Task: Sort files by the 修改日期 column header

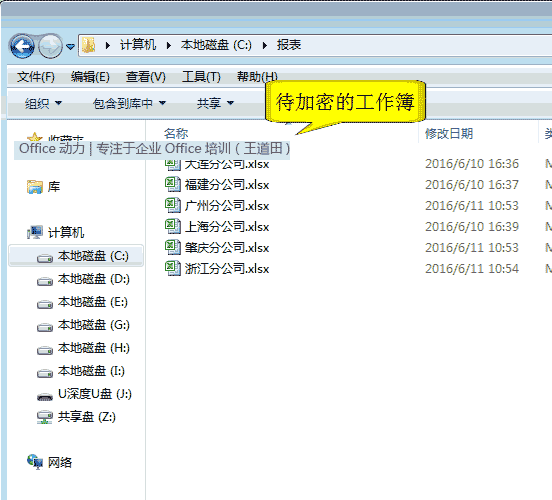Action: click(449, 133)
